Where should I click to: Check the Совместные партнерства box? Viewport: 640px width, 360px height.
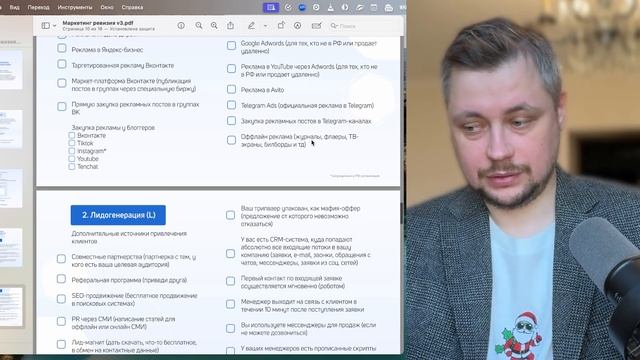61,259
